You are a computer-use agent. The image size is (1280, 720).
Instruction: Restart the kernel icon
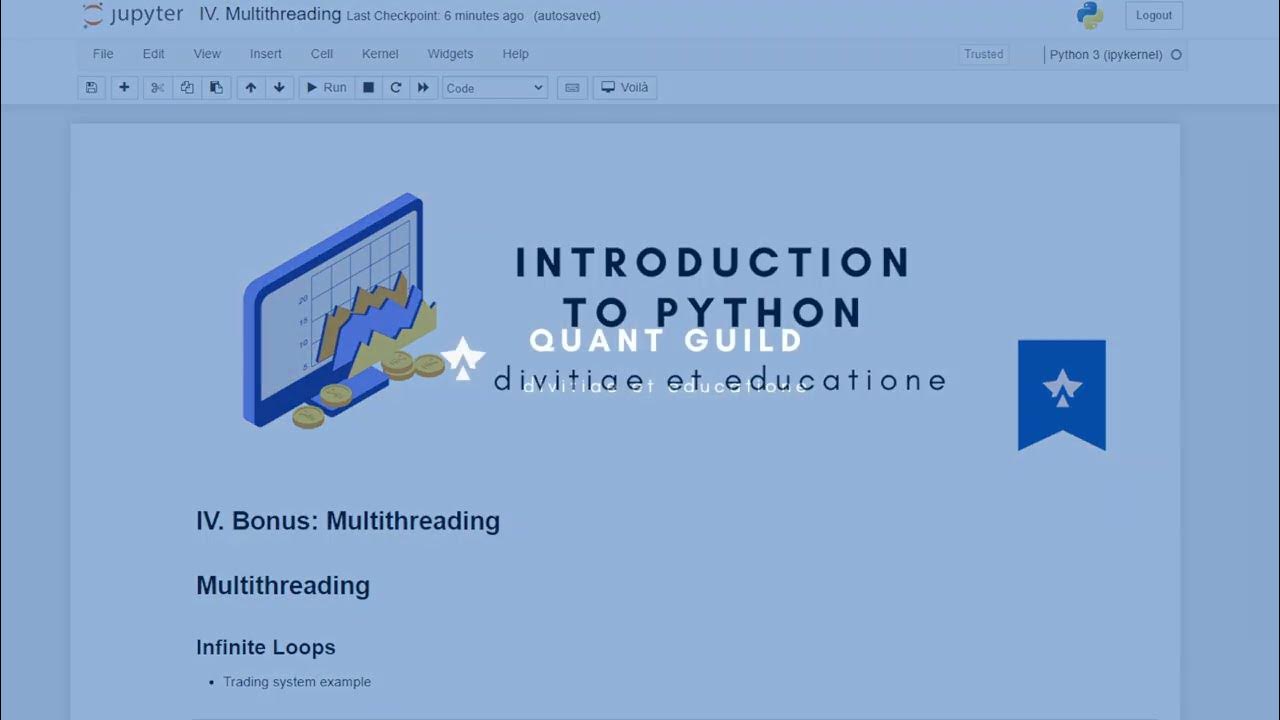pyautogui.click(x=396, y=88)
